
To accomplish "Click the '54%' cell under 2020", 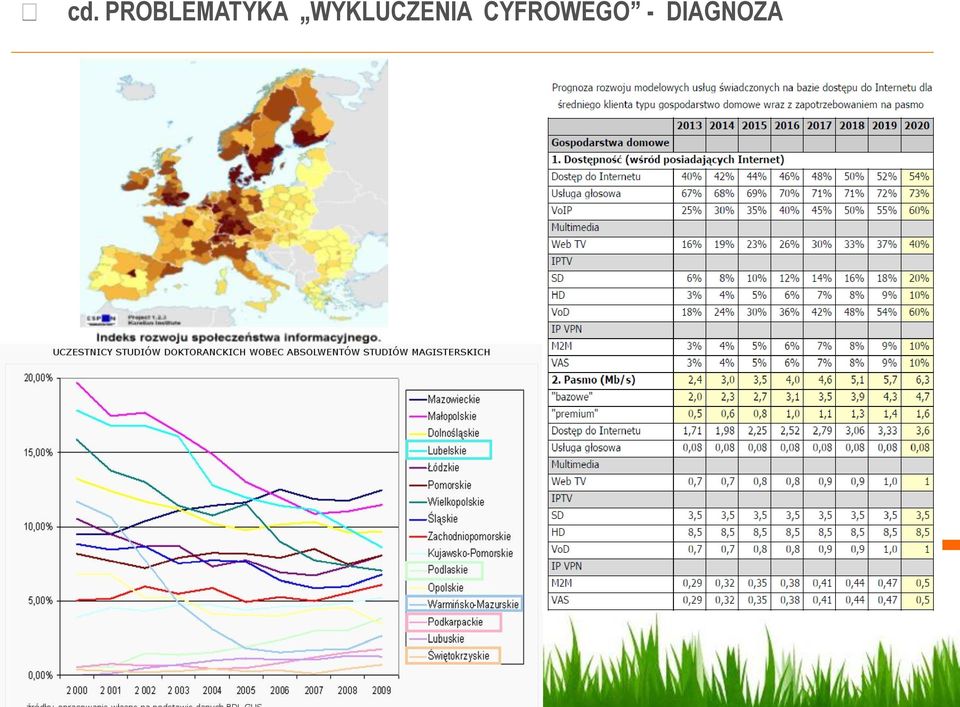I will click(x=918, y=177).
